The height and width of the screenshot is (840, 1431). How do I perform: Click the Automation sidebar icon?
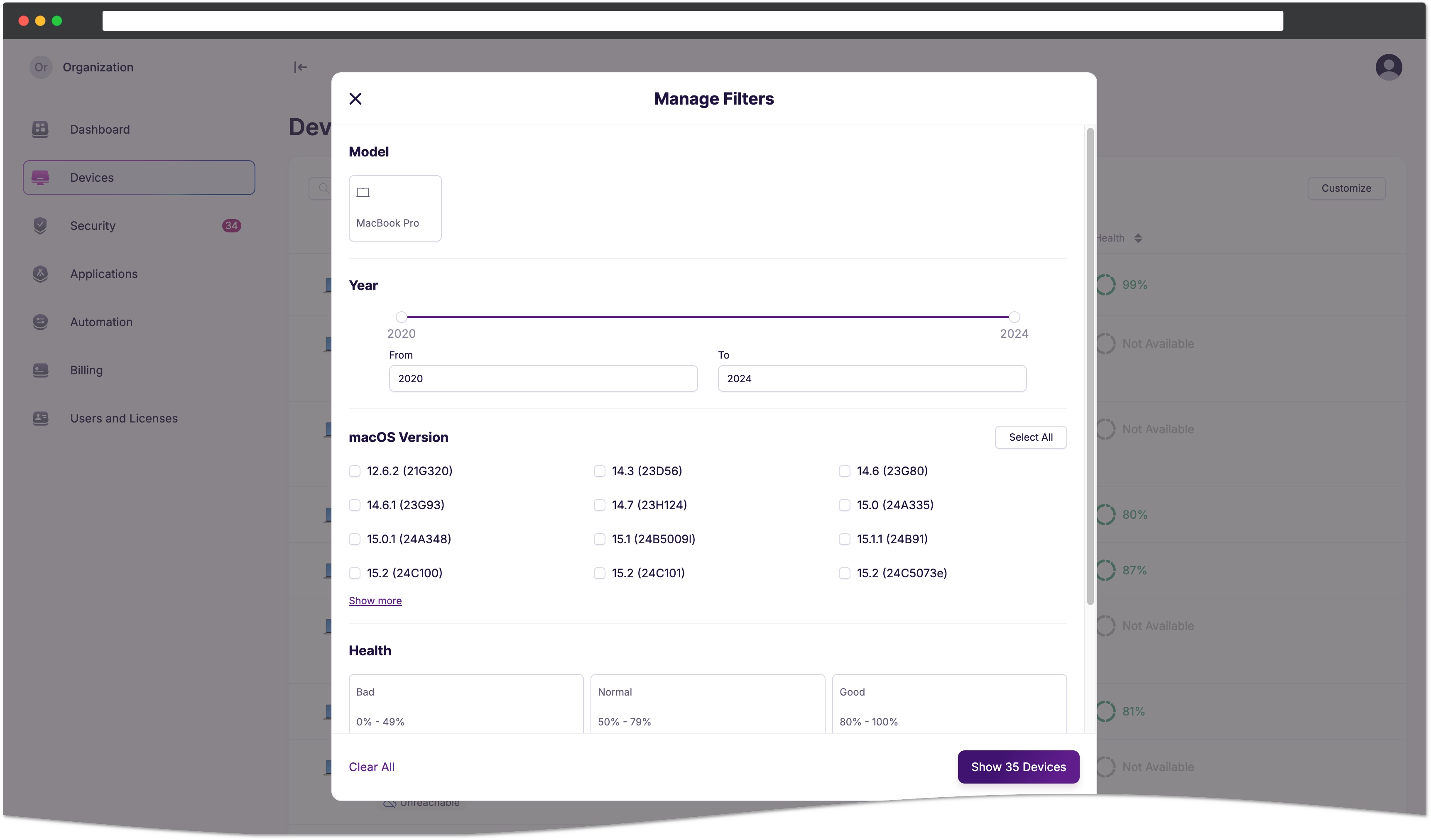point(40,321)
